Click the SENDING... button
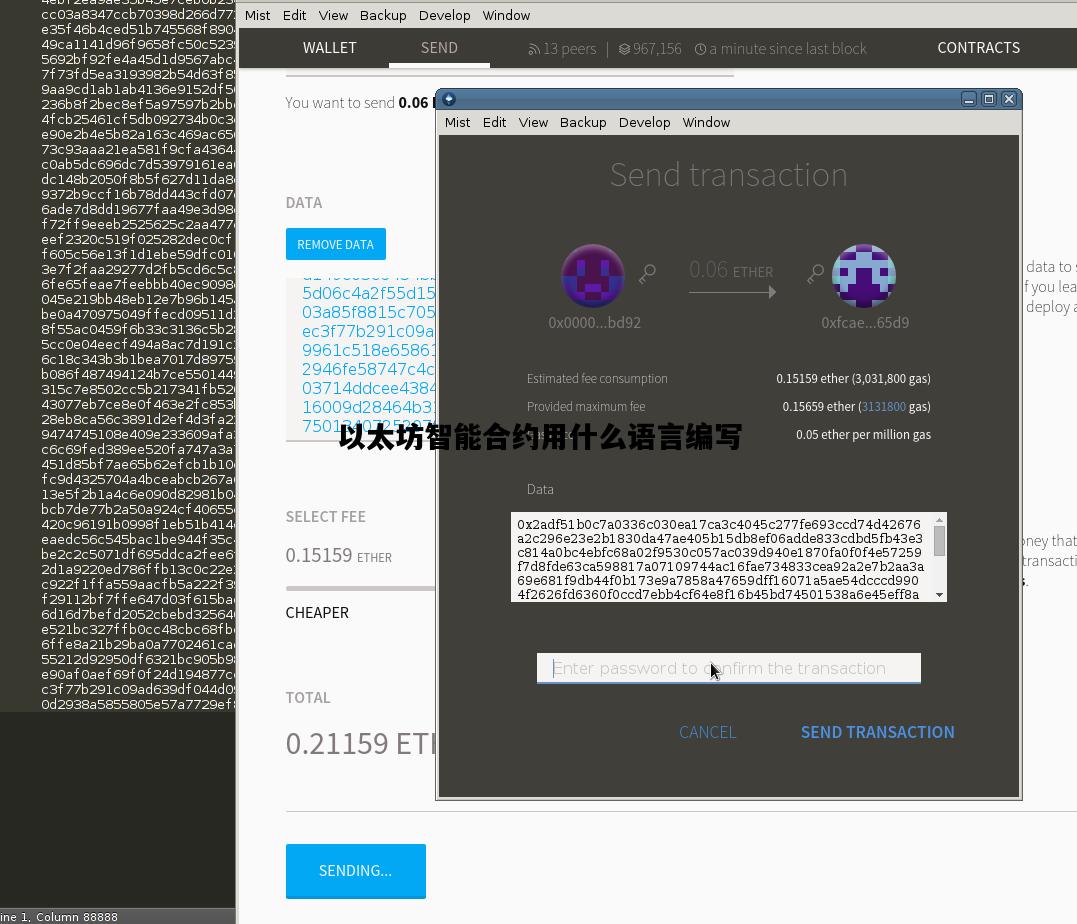 356,871
